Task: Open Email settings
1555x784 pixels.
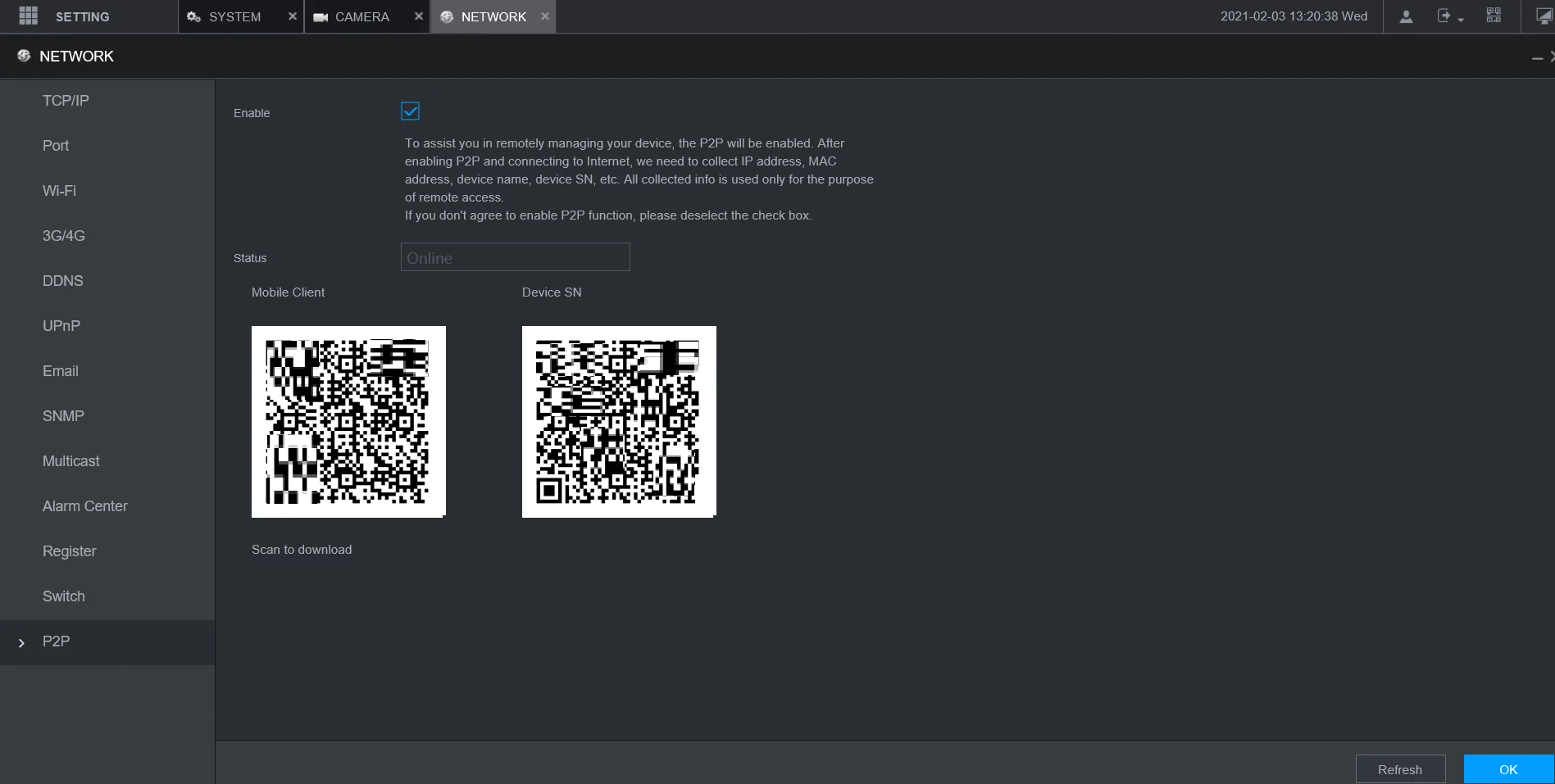Action: click(x=107, y=371)
